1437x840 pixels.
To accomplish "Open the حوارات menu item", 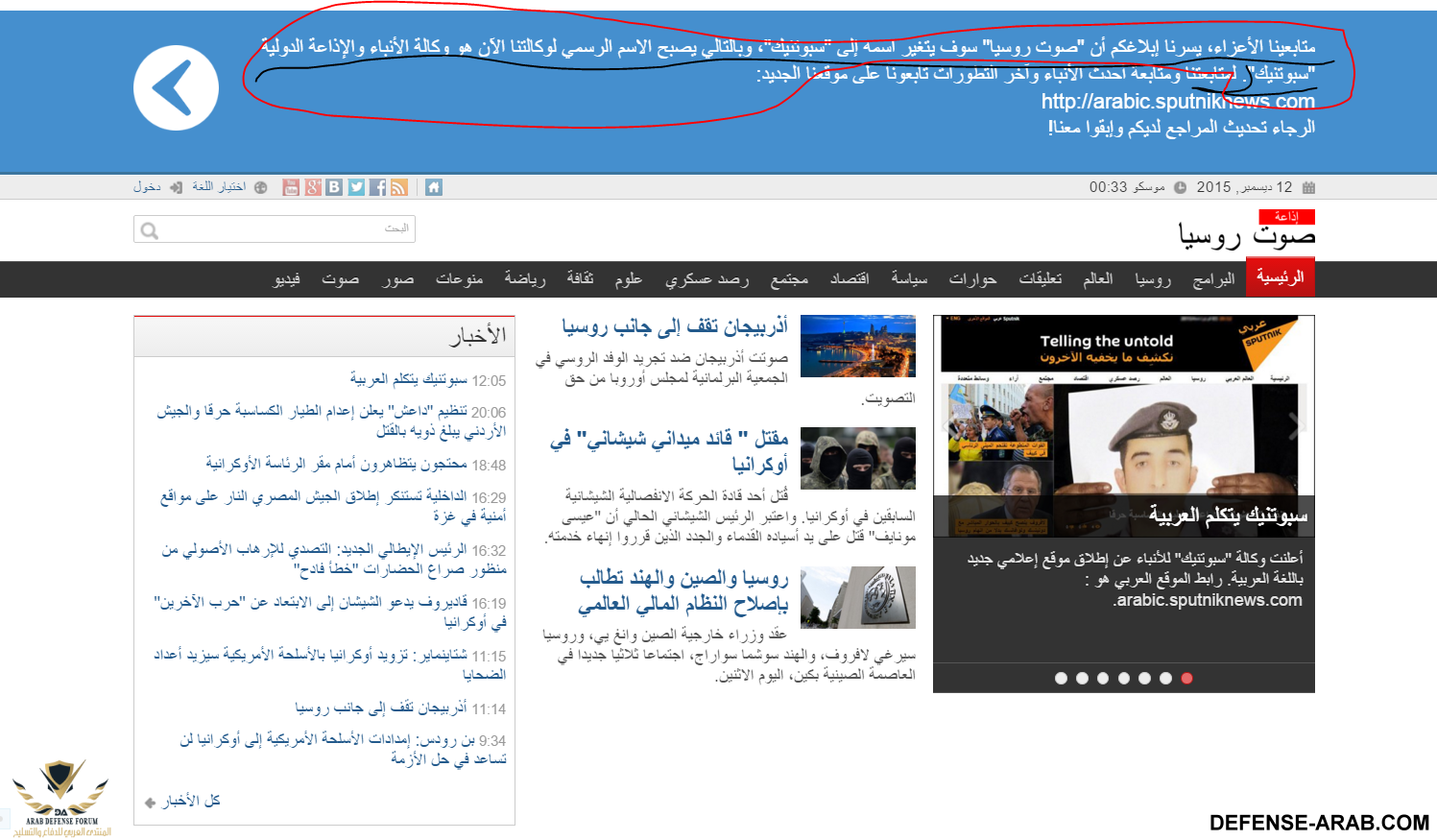I will (972, 278).
